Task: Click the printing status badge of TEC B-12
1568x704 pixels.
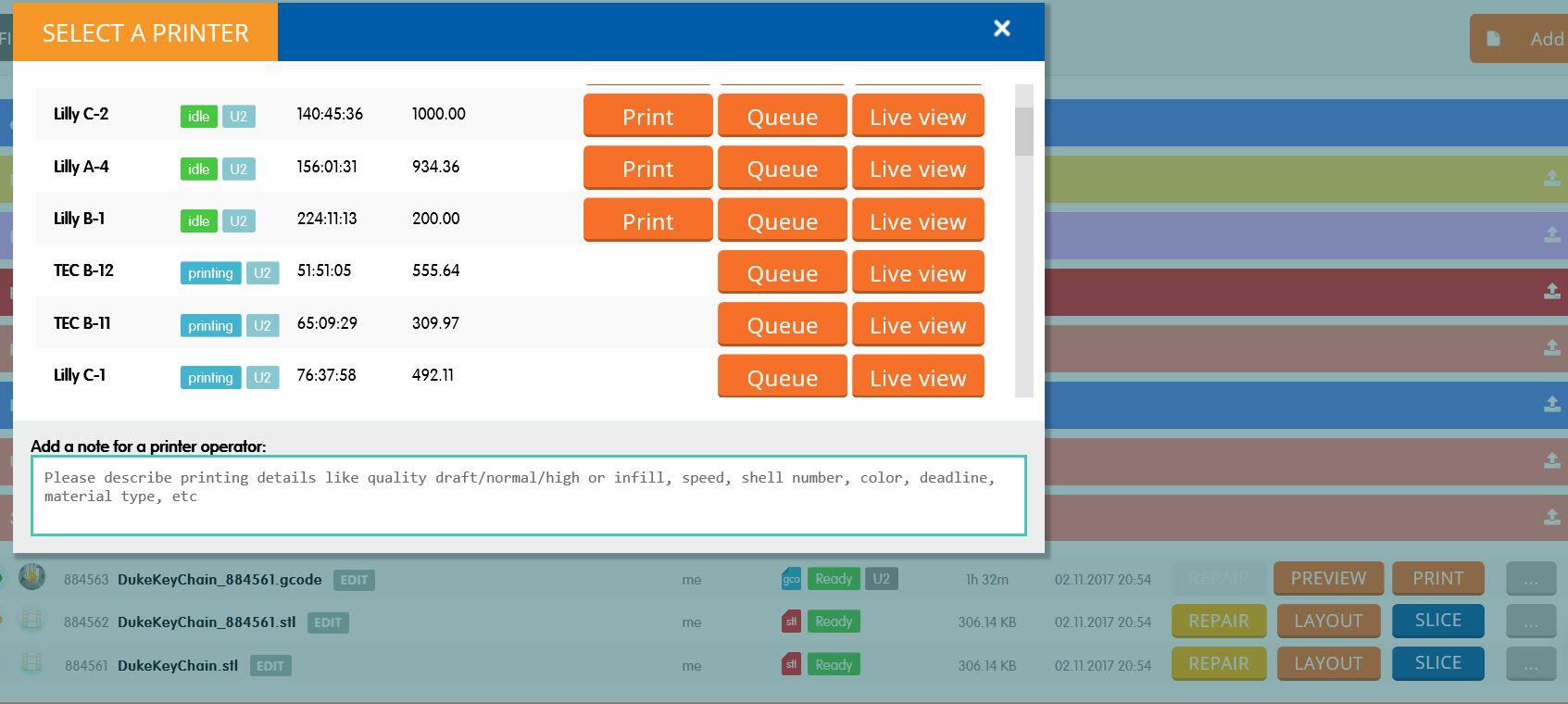Action: pyautogui.click(x=210, y=272)
